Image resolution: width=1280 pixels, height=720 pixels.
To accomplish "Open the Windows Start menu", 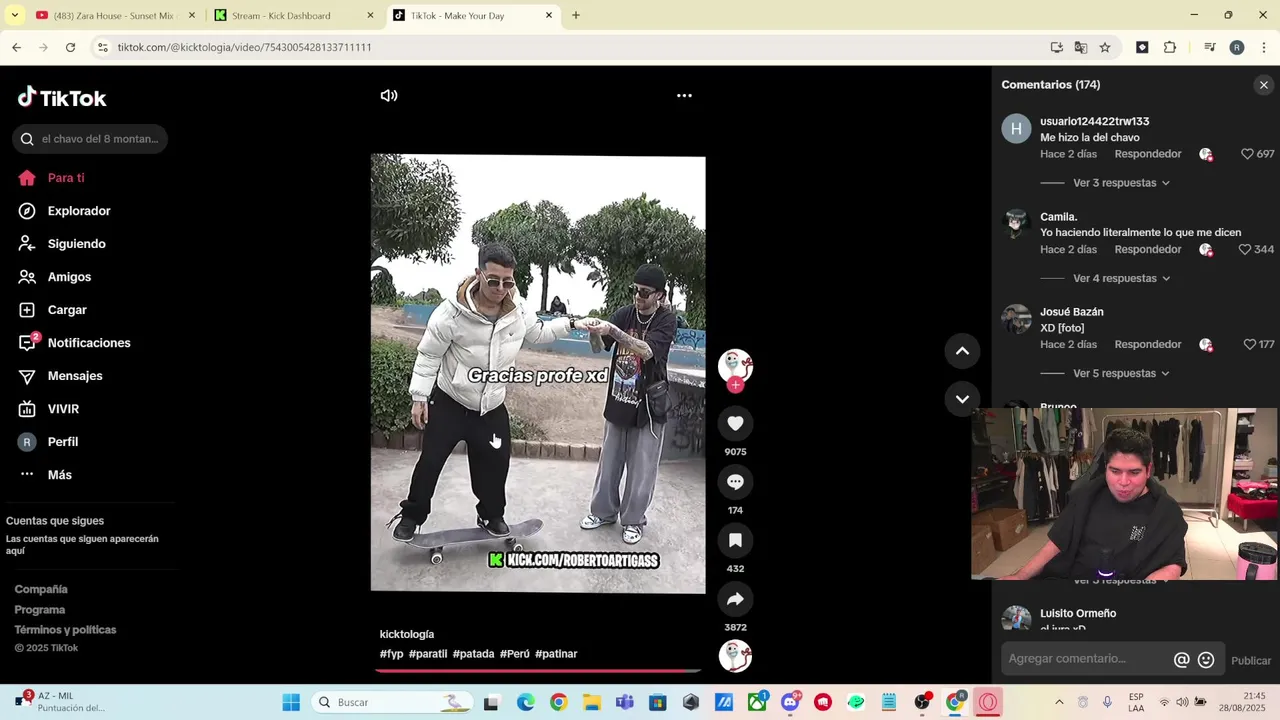I will click(291, 702).
